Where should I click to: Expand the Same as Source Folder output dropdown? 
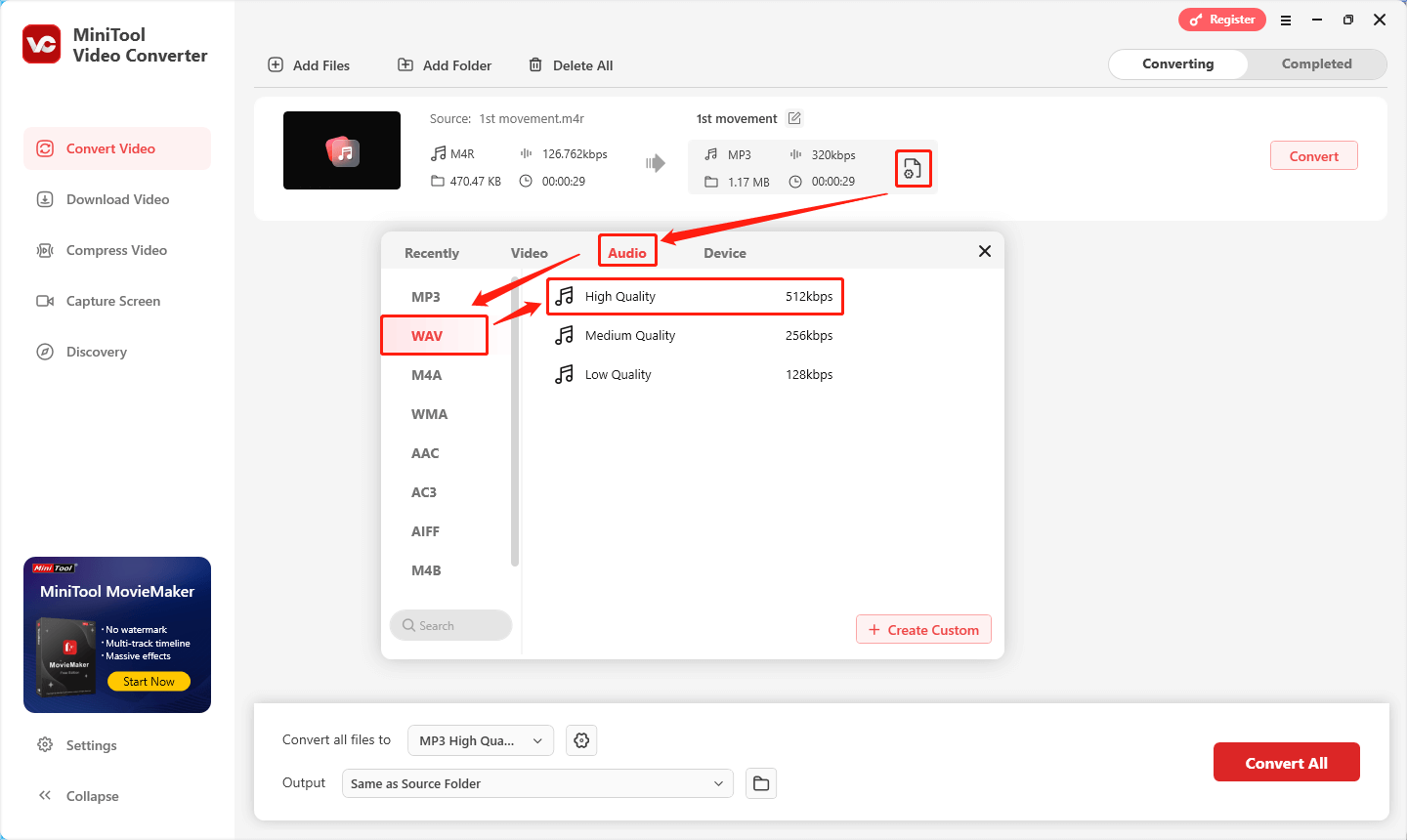click(537, 783)
